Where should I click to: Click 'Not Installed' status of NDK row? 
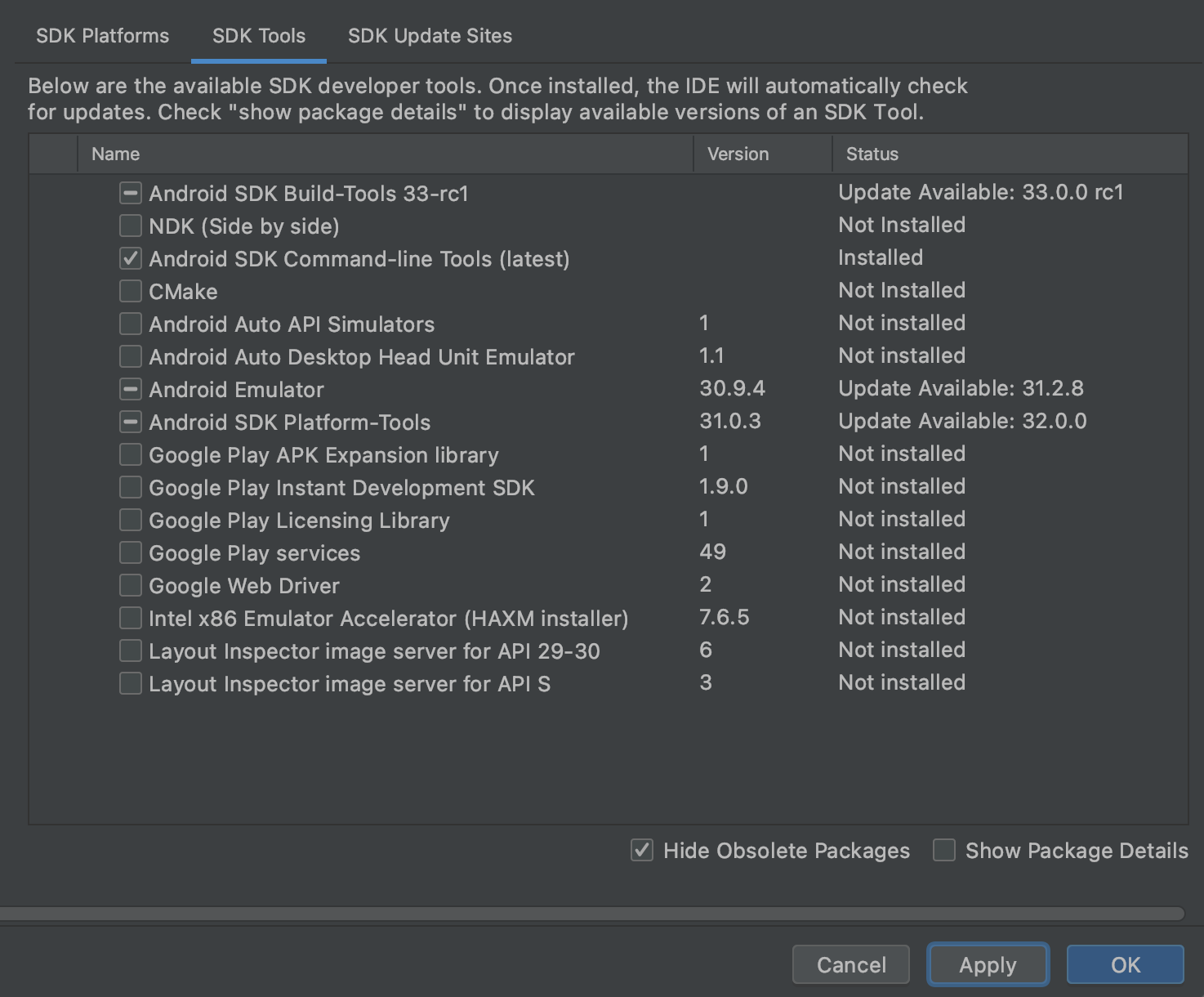902,226
